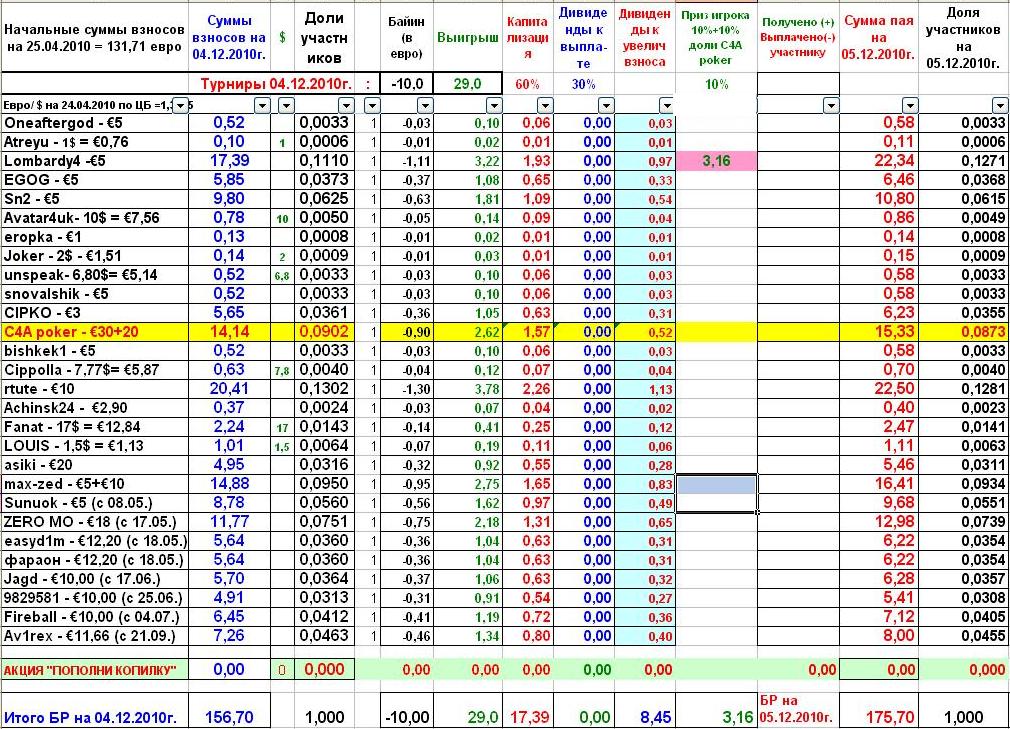Screen dimensions: 1010x729
Task: Click the asiki - €20 cell
Action: 95,465
